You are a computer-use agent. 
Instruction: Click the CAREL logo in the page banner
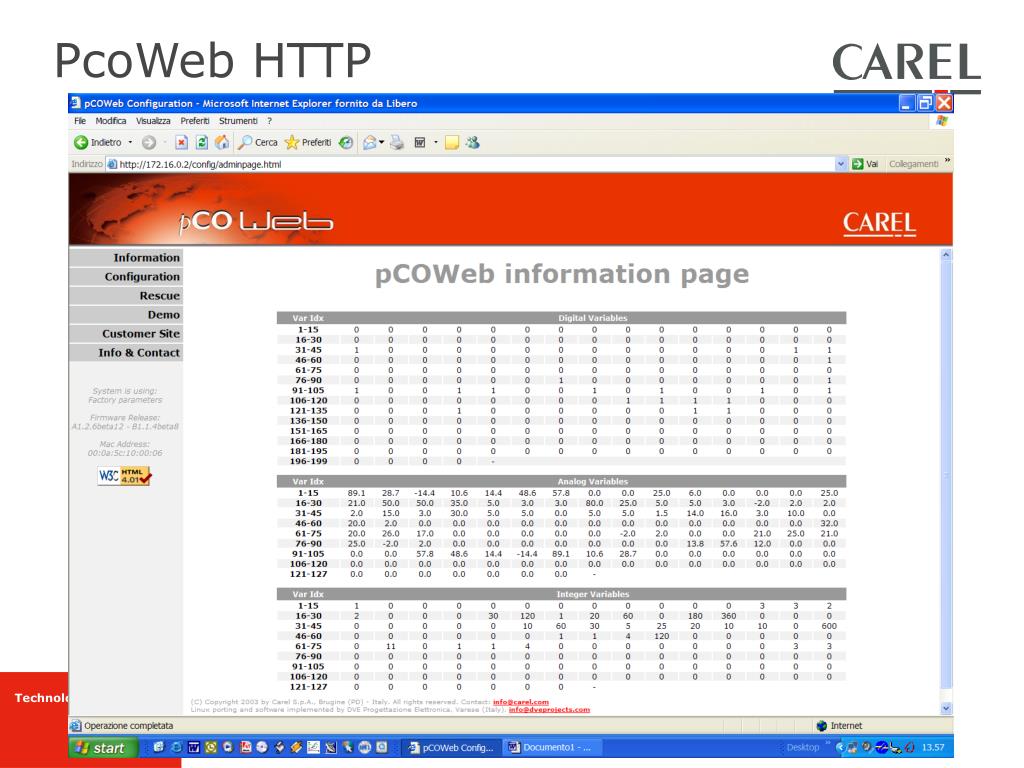[x=879, y=223]
